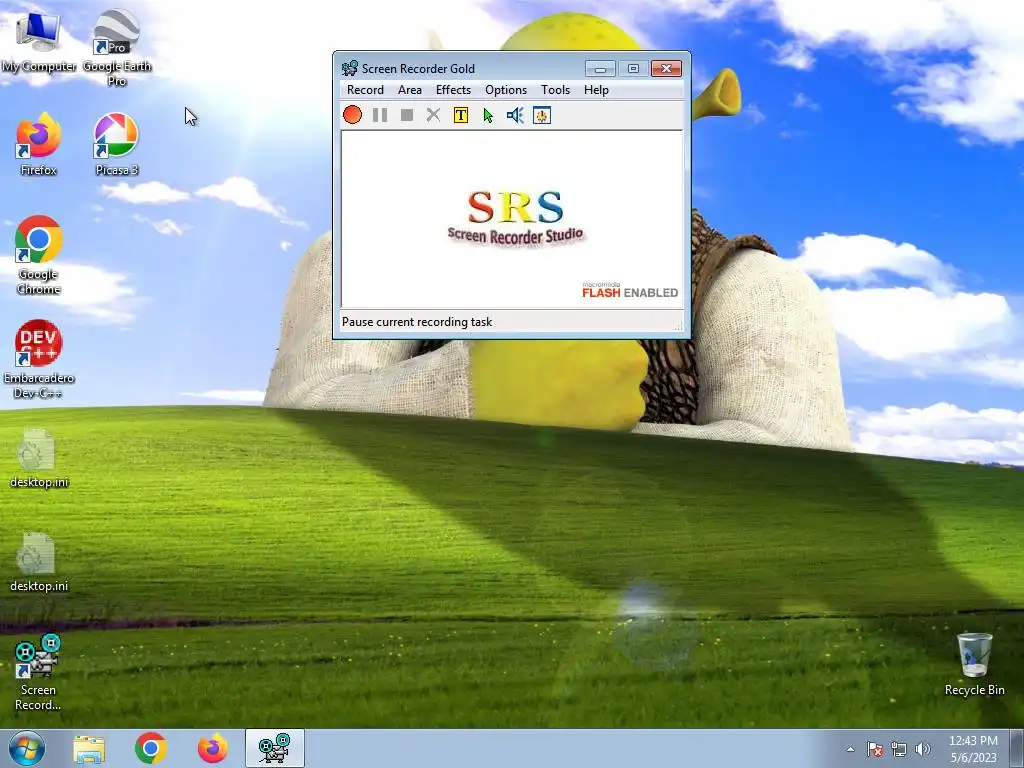
Task: Select the Recycle Bin icon
Action: pos(974,665)
